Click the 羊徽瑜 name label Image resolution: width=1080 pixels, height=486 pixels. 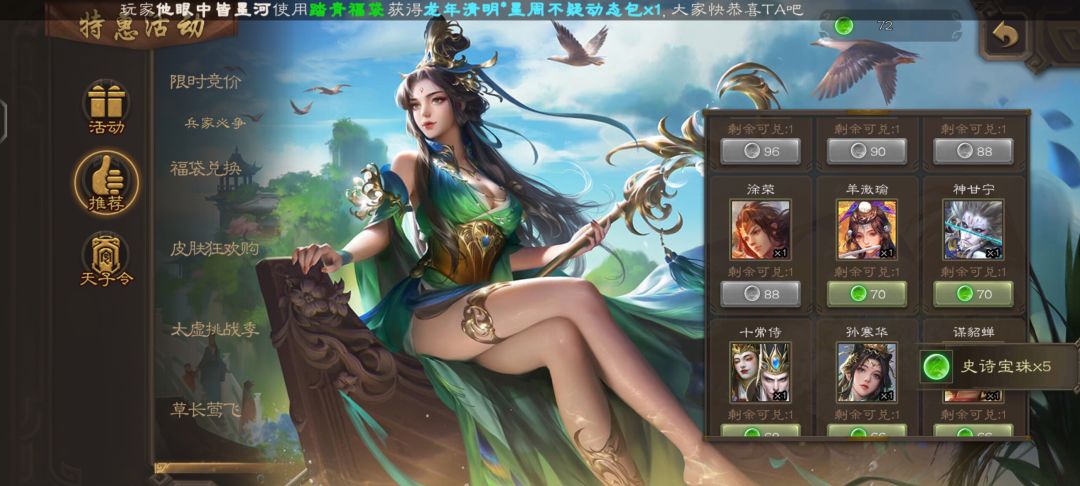coord(866,189)
